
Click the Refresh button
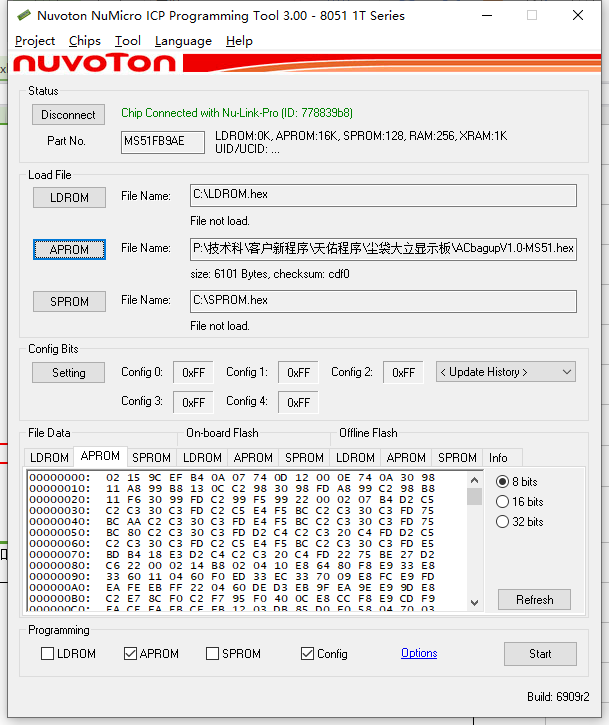point(535,600)
